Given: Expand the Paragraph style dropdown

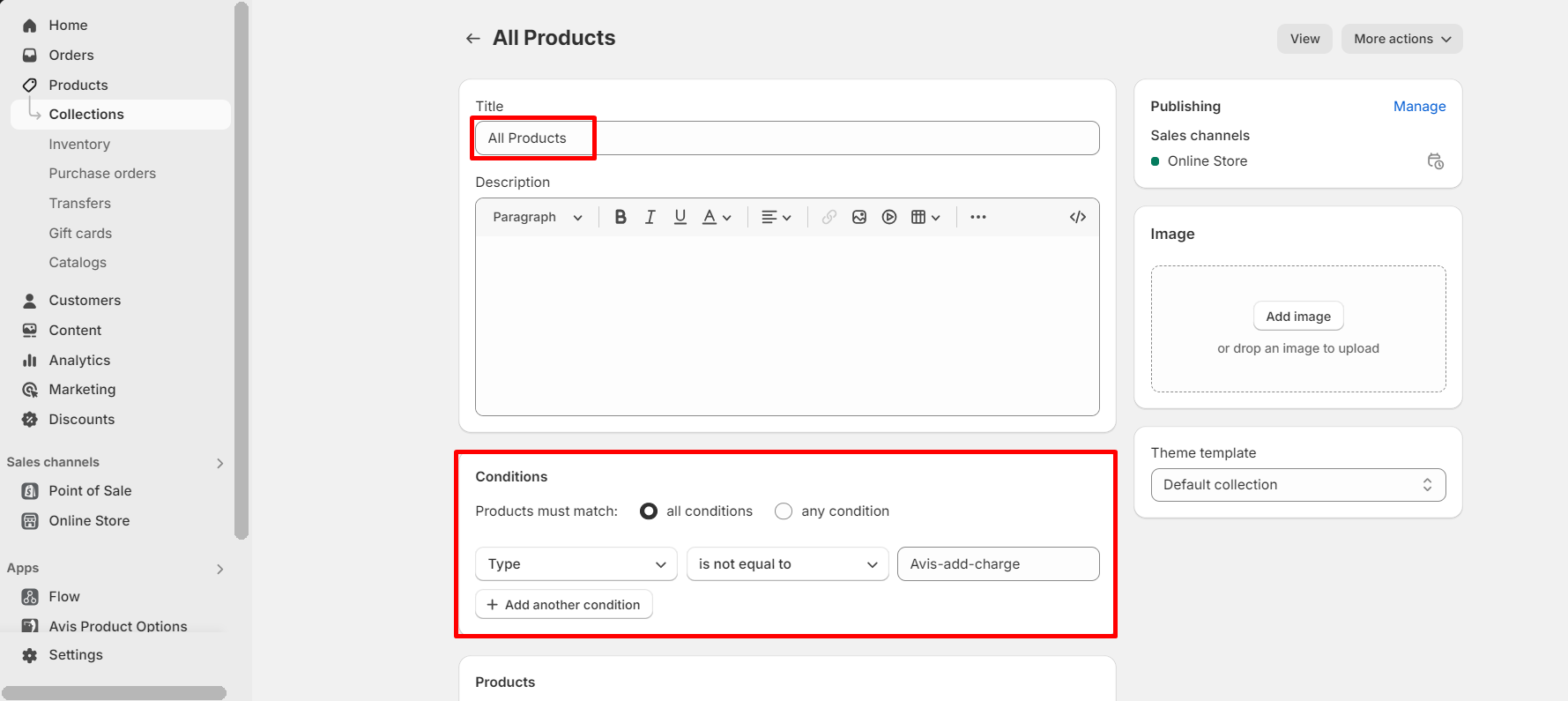Looking at the screenshot, I should pos(538,217).
